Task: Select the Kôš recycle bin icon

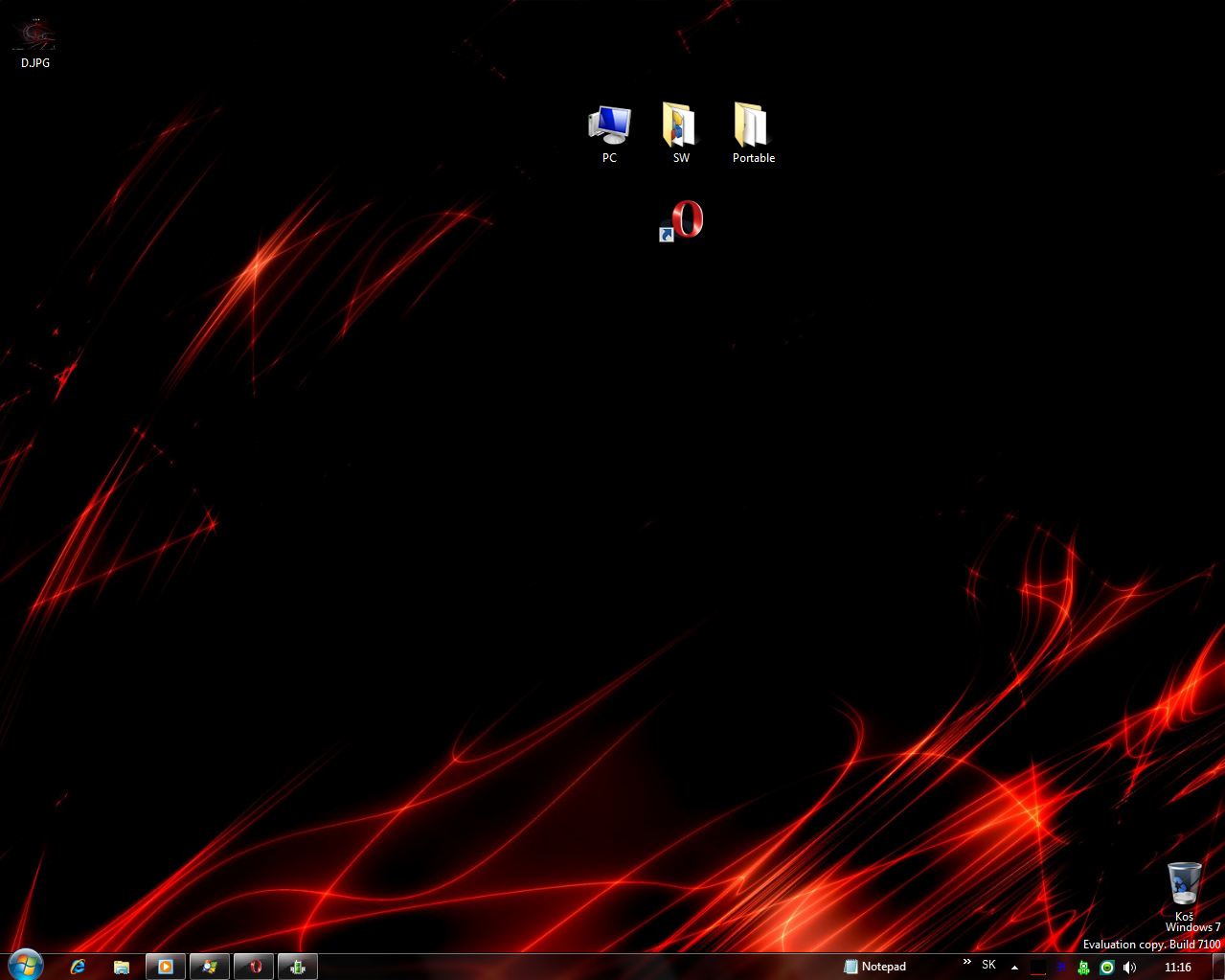Action: (1184, 889)
